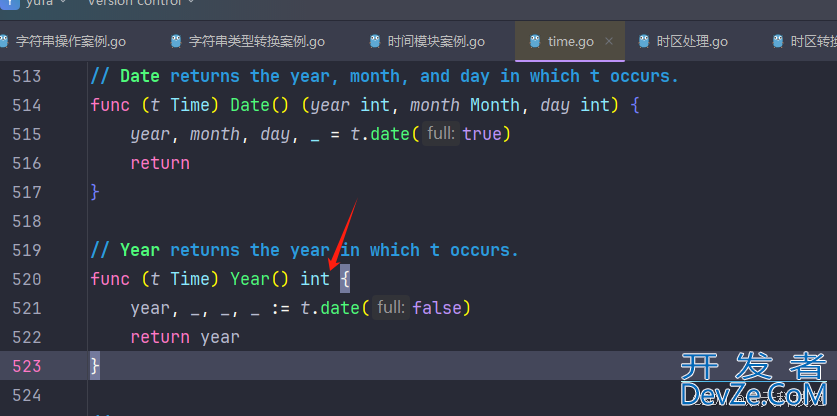Click the Month type in Date's signature
The image size is (837, 416).
tap(495, 105)
